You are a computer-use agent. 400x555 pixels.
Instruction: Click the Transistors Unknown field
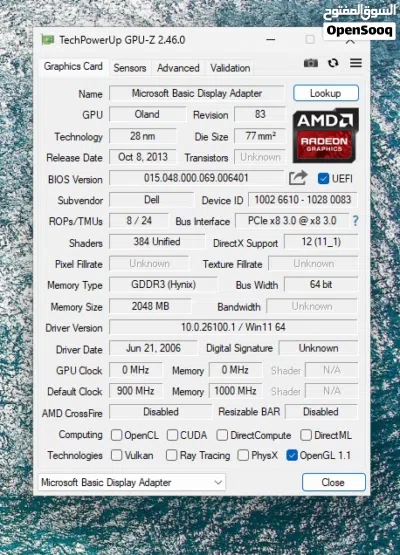coord(260,157)
